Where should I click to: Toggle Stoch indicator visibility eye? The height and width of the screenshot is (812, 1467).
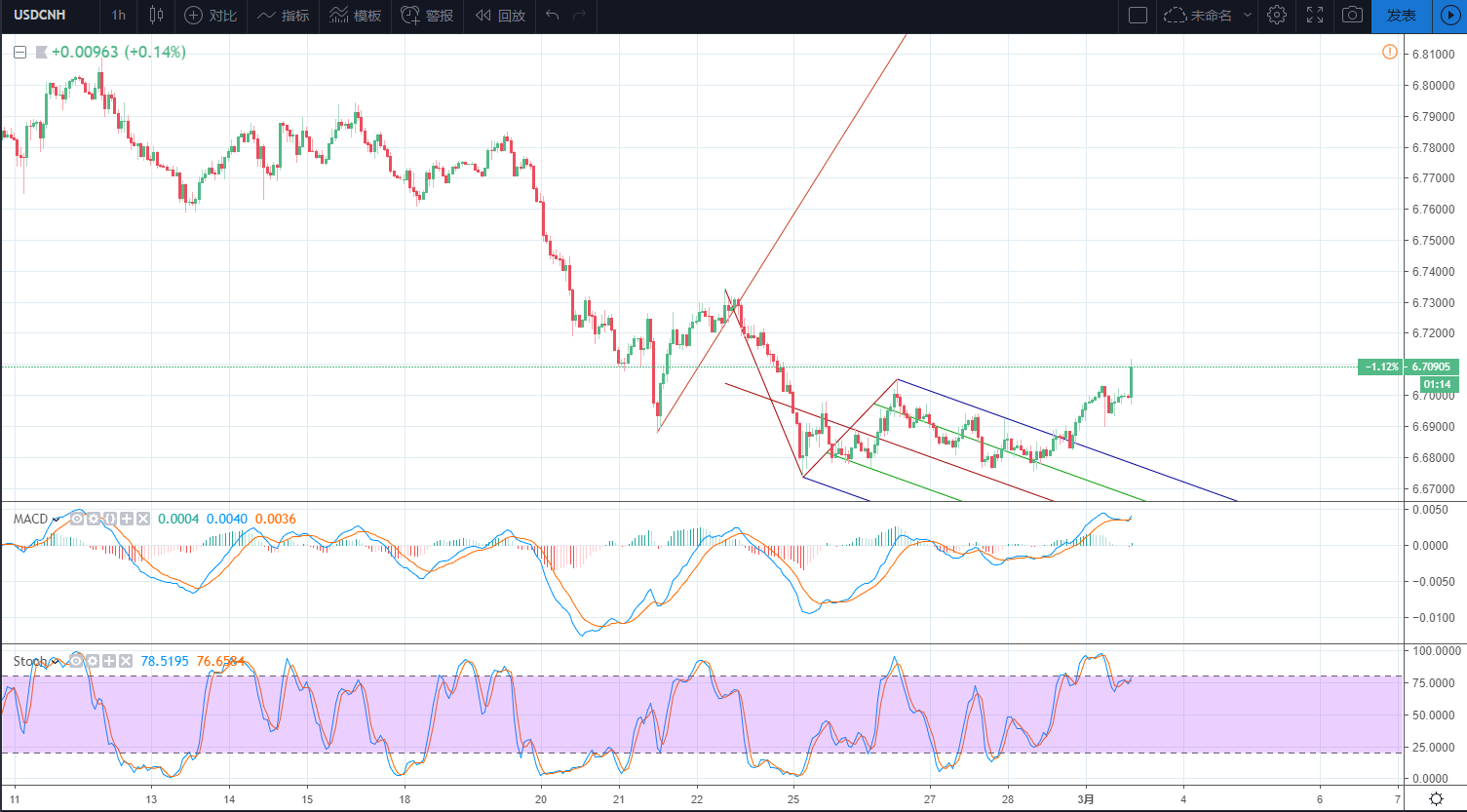click(76, 661)
